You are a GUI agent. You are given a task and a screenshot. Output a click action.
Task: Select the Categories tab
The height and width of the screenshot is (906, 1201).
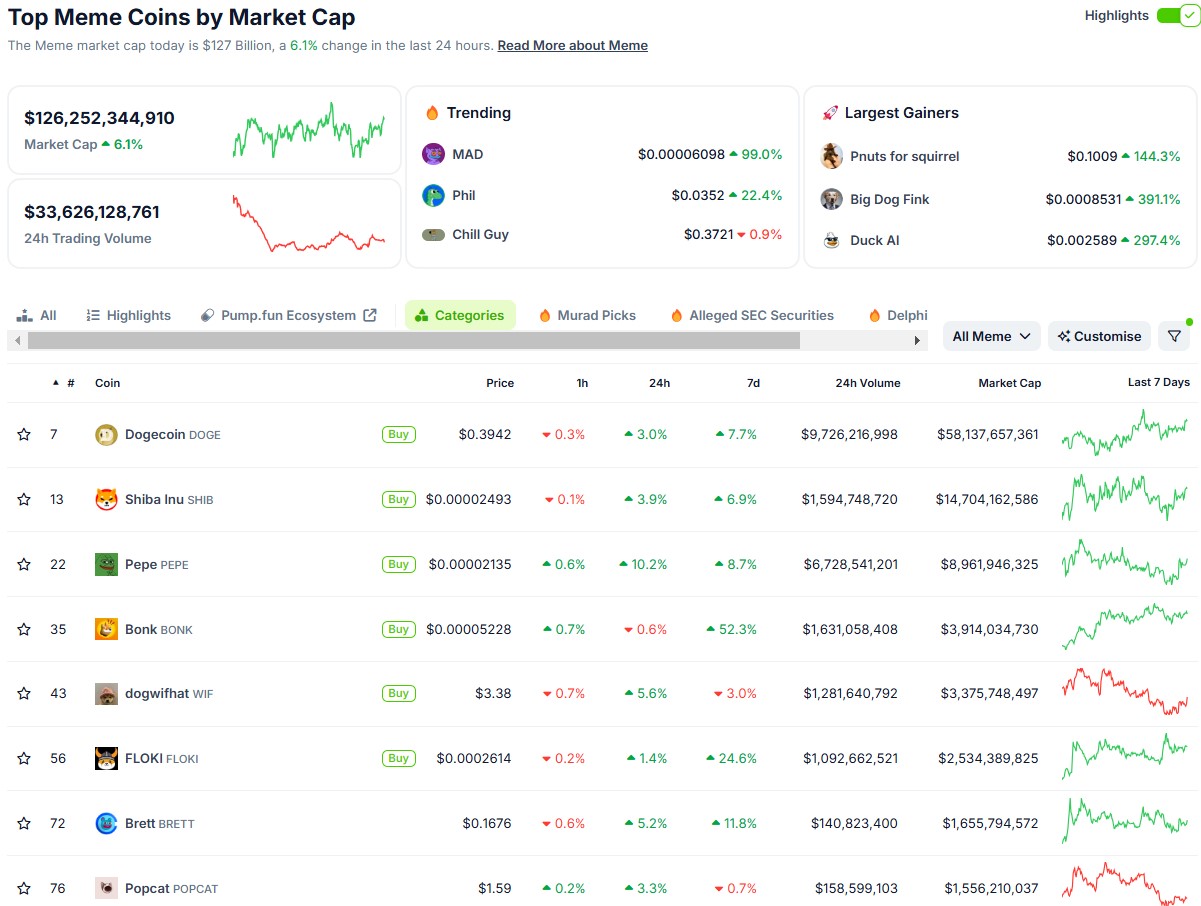click(460, 315)
